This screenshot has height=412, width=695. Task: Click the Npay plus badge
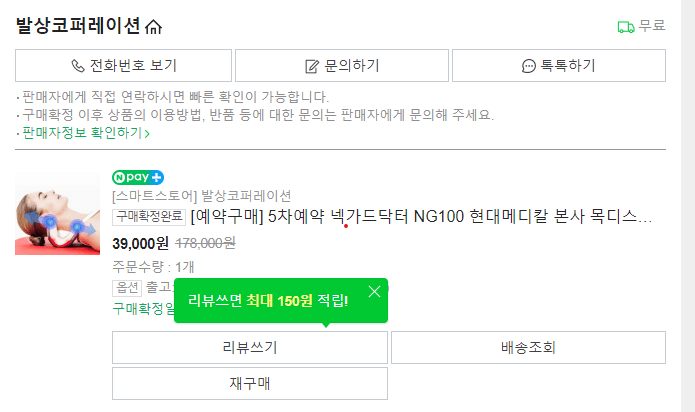pyautogui.click(x=138, y=177)
